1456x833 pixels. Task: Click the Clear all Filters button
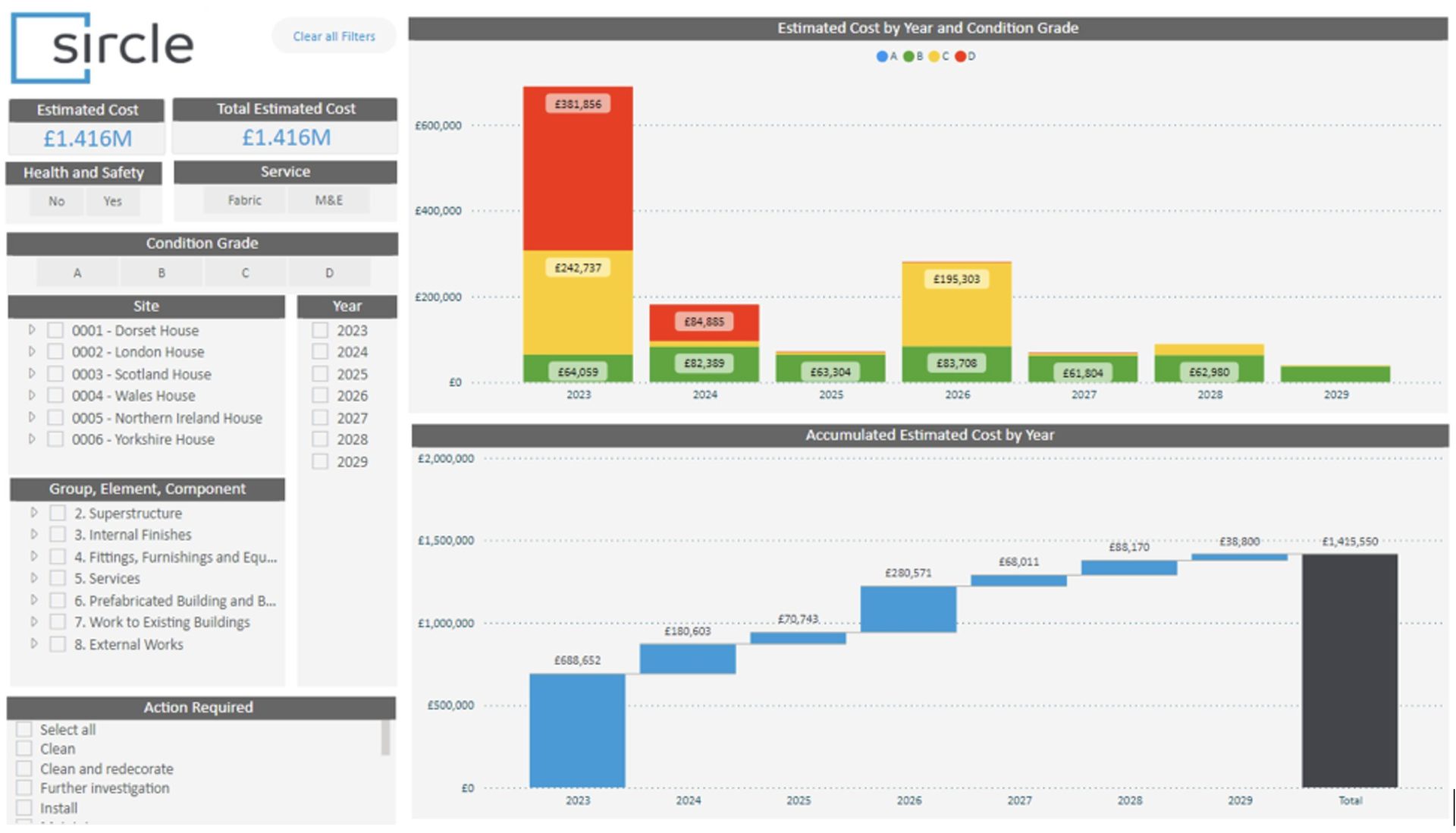click(x=334, y=36)
